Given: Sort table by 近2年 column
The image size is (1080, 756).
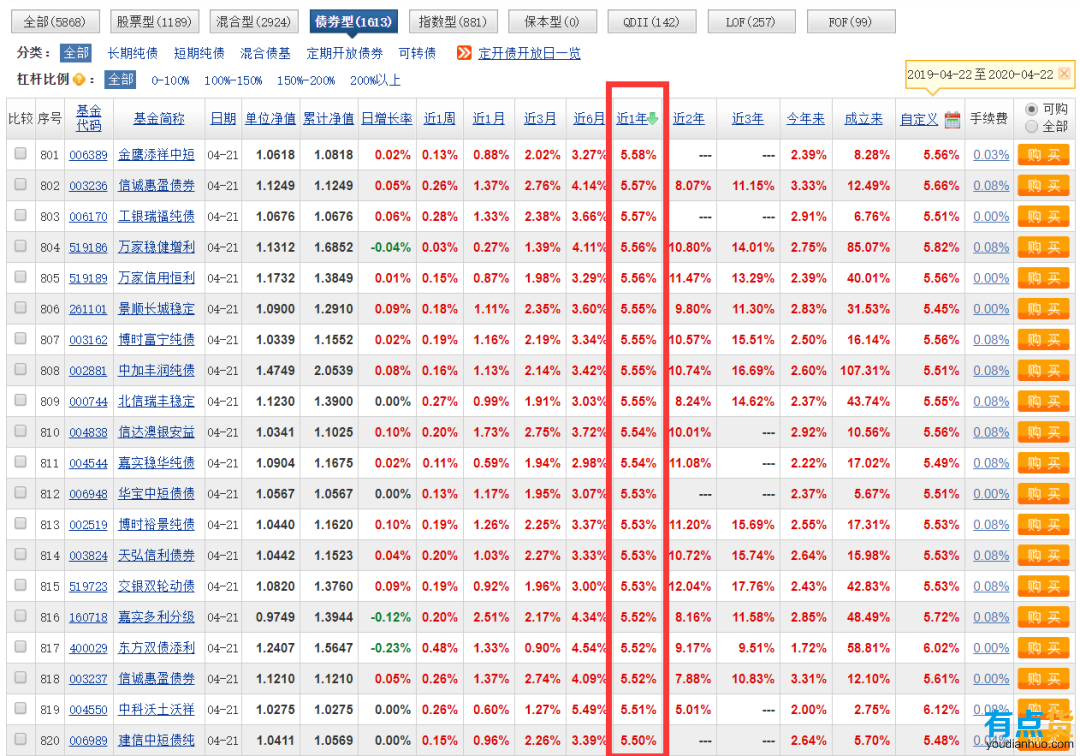Looking at the screenshot, I should coord(689,118).
